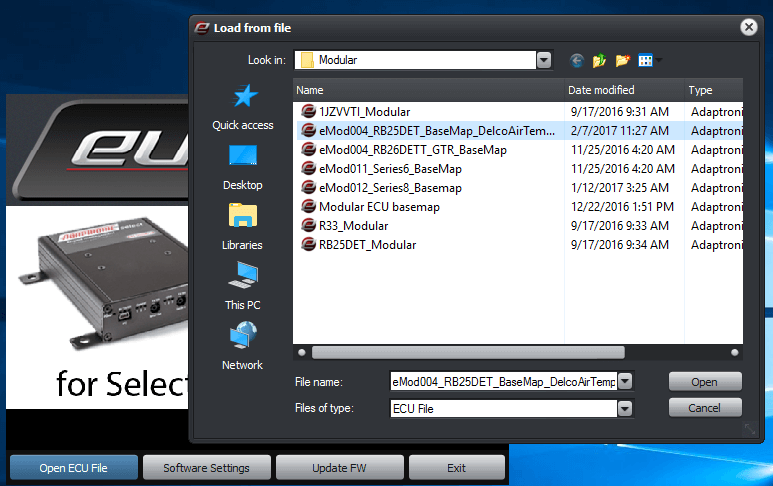Open Network location in sidebar

243,347
